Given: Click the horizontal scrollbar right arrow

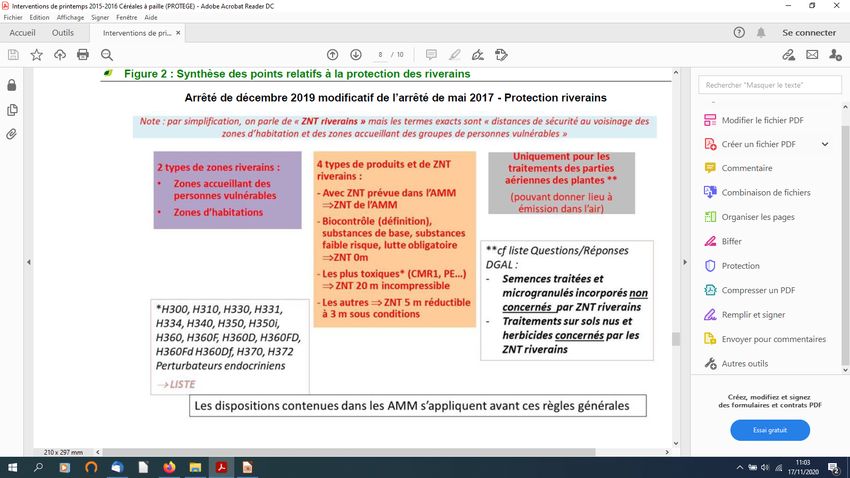Looking at the screenshot, I should click(667, 452).
